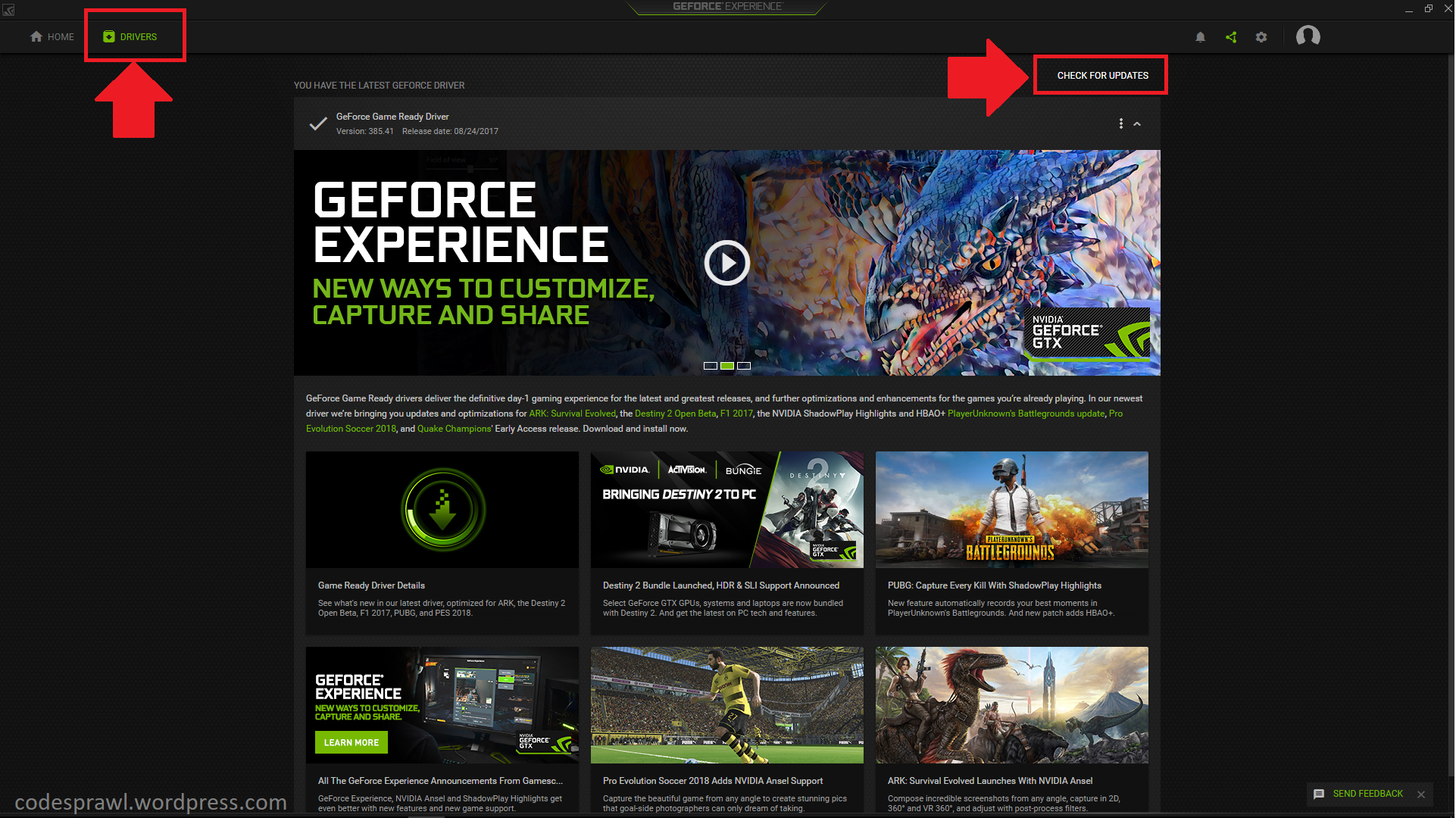Open the soccer match thumbnail
Screen dimensions: 1456x818
tap(728, 705)
